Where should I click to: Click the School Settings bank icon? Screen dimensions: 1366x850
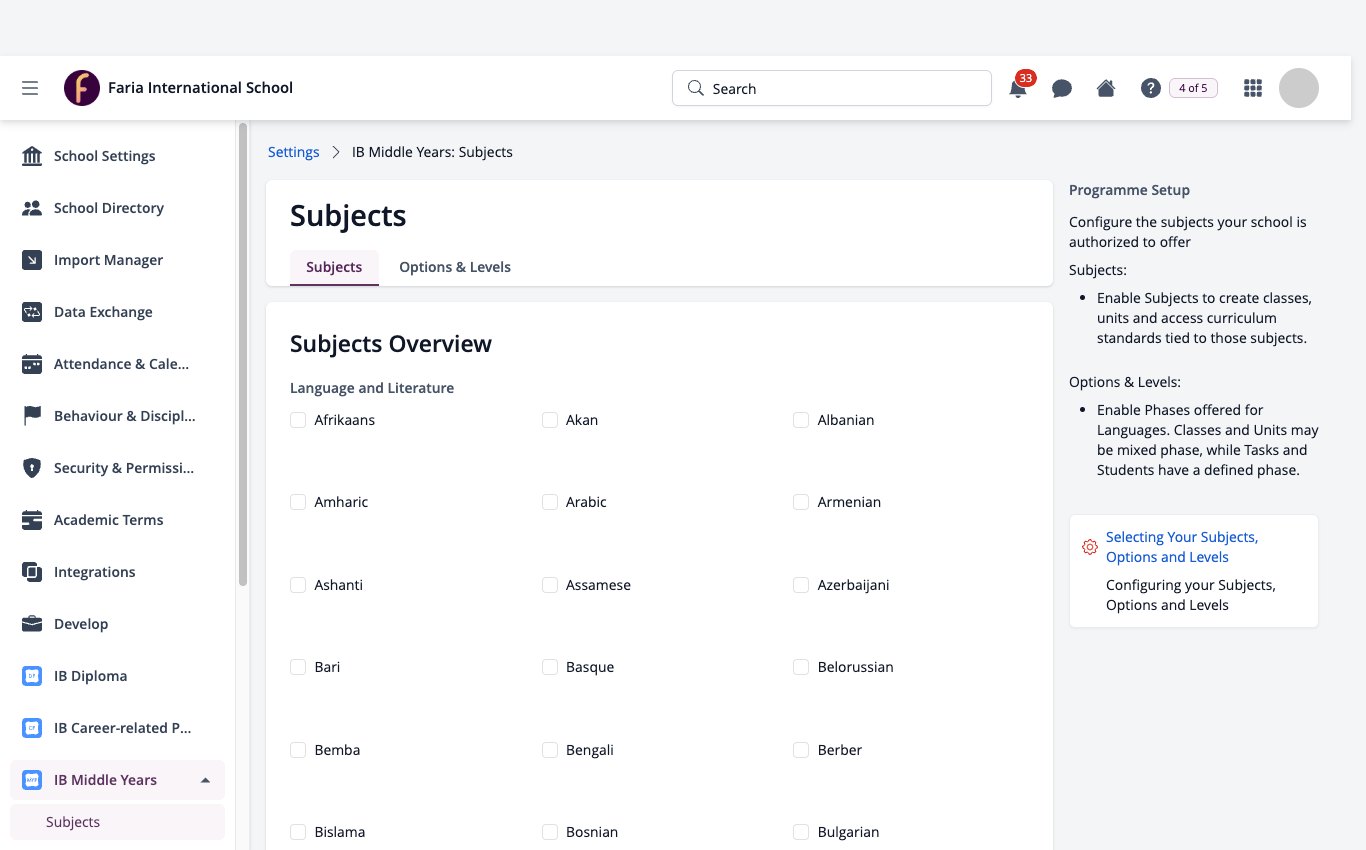click(32, 156)
